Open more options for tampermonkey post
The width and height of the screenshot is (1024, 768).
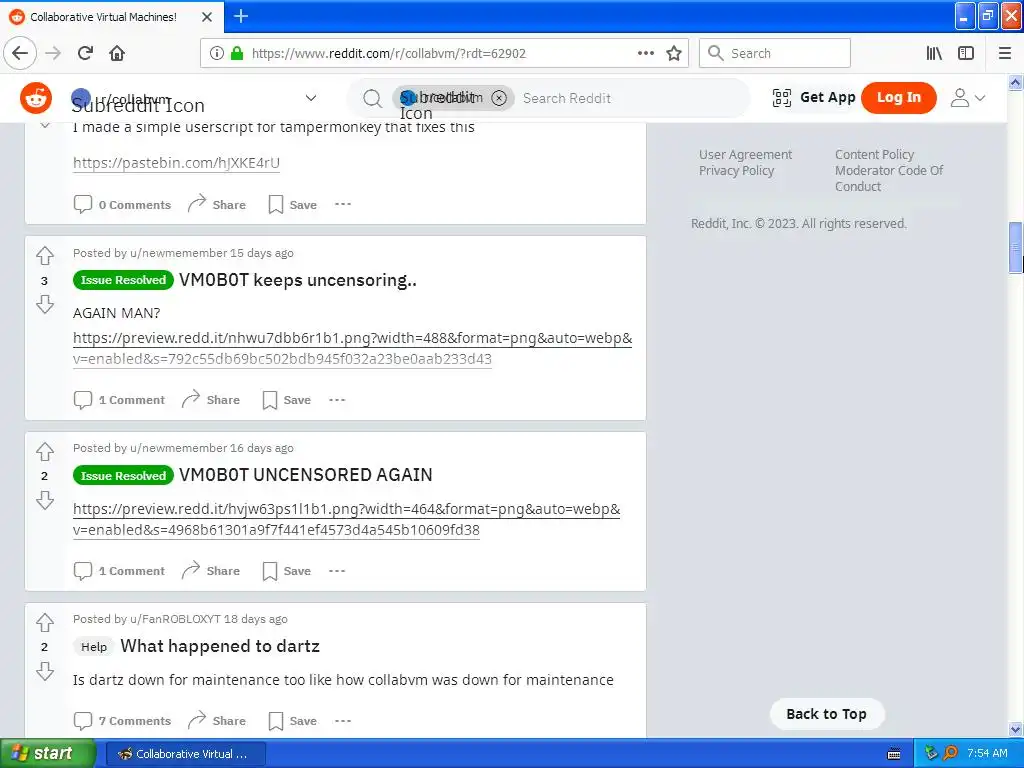point(343,204)
